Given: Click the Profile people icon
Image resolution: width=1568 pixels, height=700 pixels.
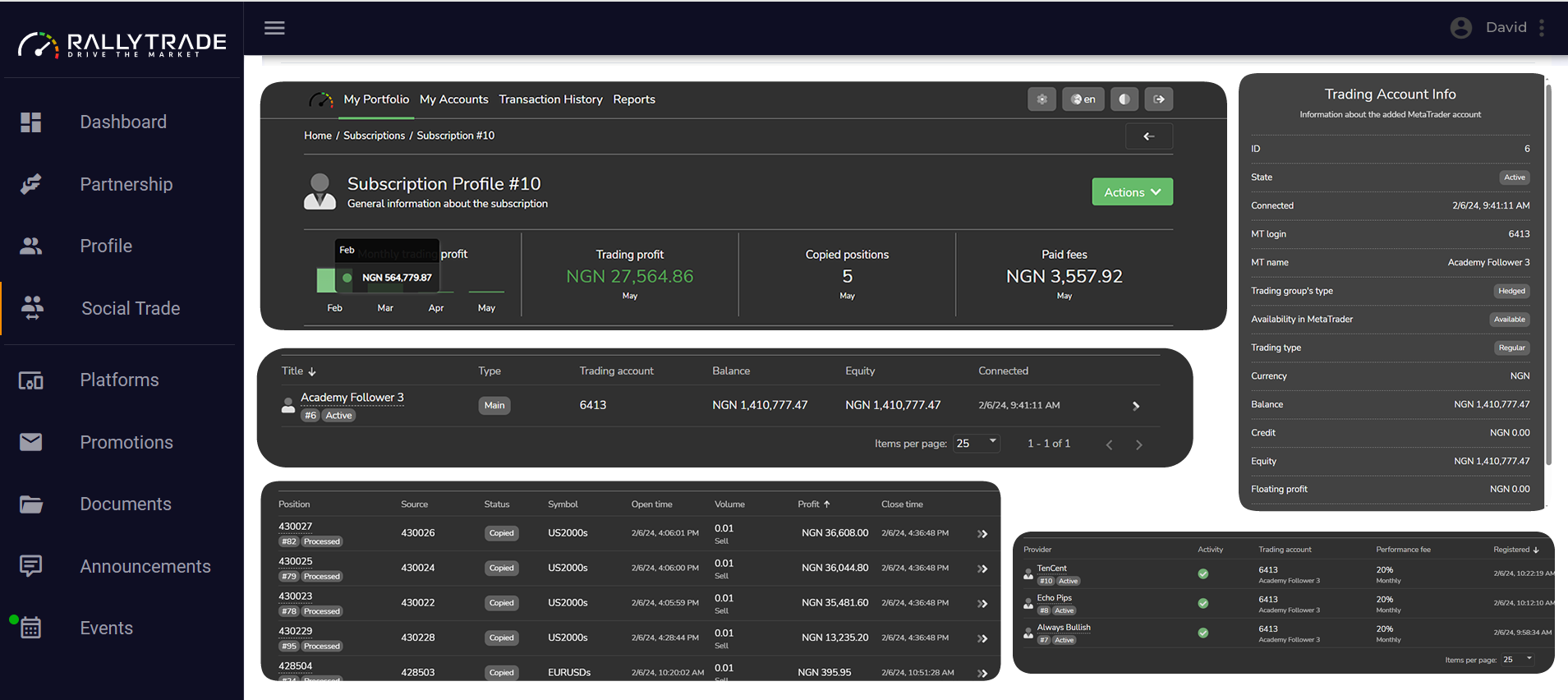Looking at the screenshot, I should (x=31, y=246).
